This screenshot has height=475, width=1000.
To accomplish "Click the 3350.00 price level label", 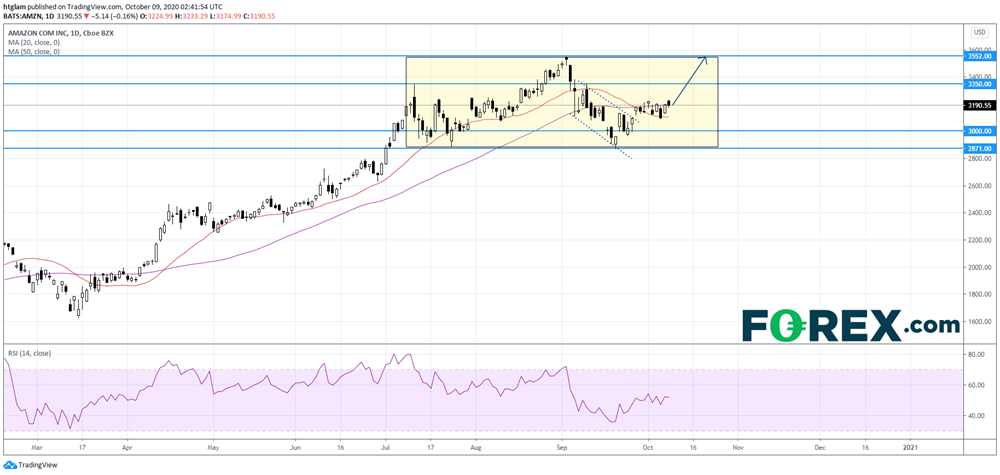I will pos(978,85).
